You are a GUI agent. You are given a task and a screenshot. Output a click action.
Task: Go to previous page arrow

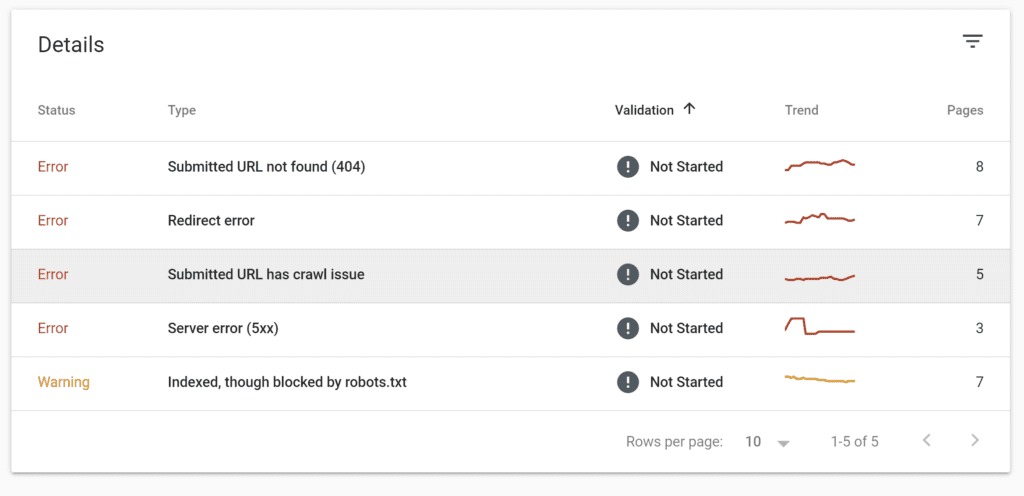click(x=926, y=441)
